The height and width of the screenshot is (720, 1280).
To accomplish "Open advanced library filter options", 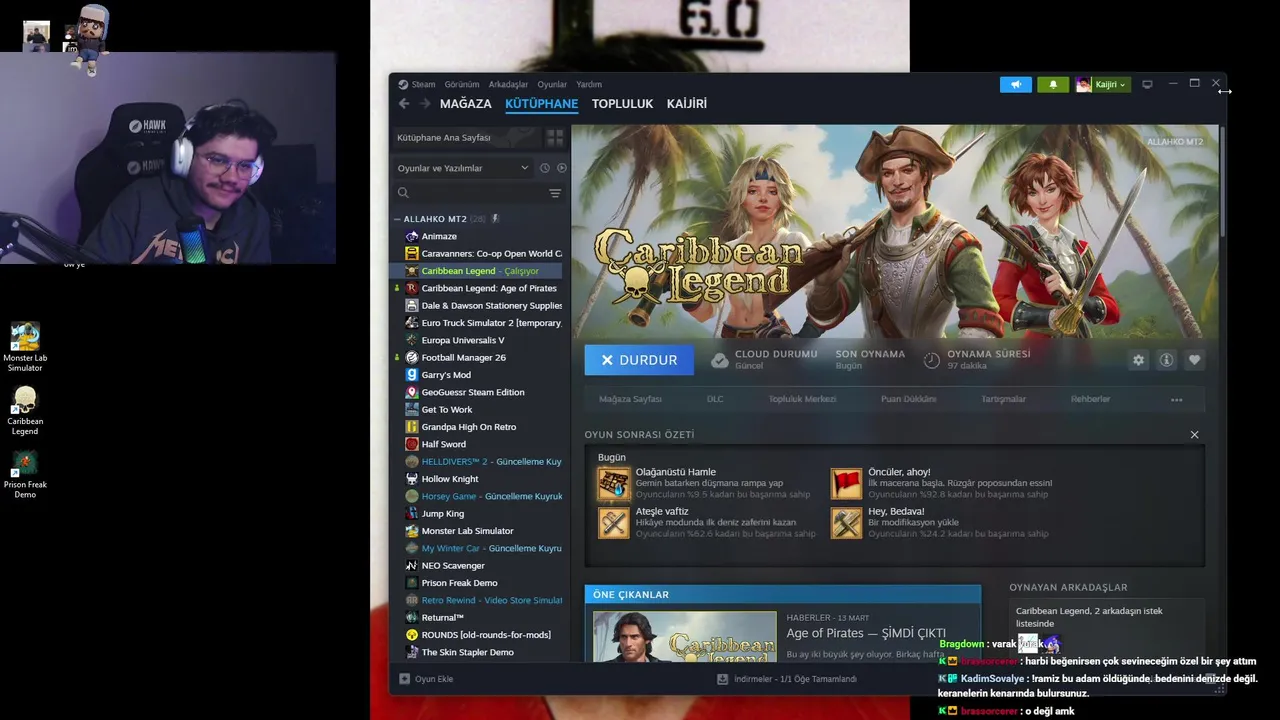I will point(555,193).
